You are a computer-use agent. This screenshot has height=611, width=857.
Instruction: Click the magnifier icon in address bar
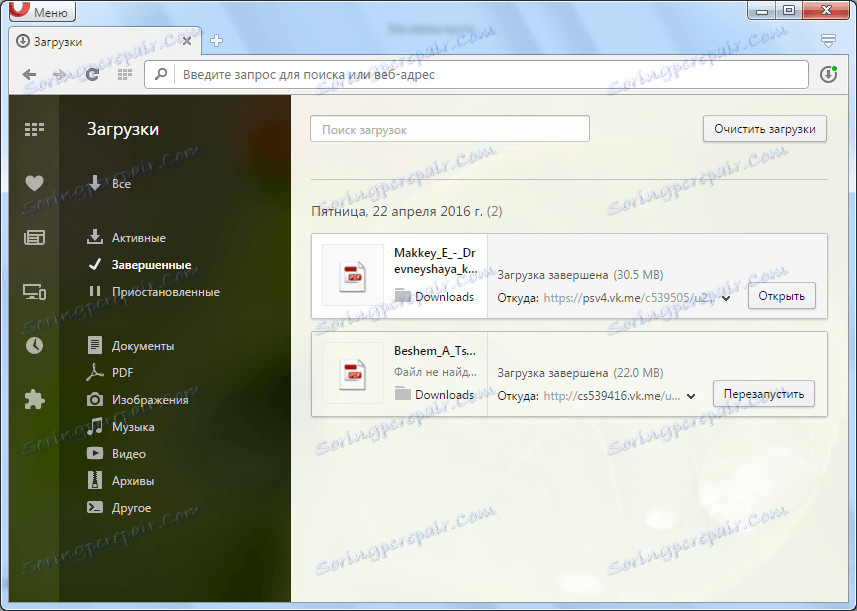tap(161, 74)
